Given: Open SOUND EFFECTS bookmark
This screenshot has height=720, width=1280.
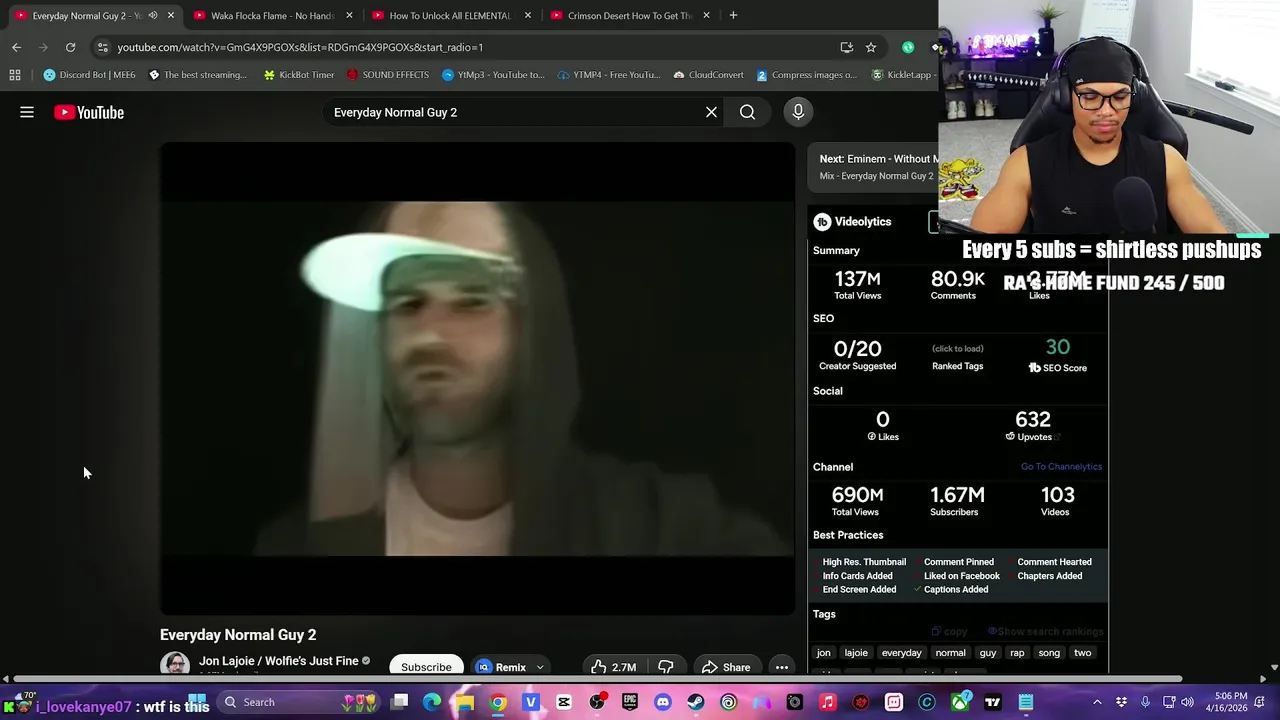Looking at the screenshot, I should (x=387, y=75).
